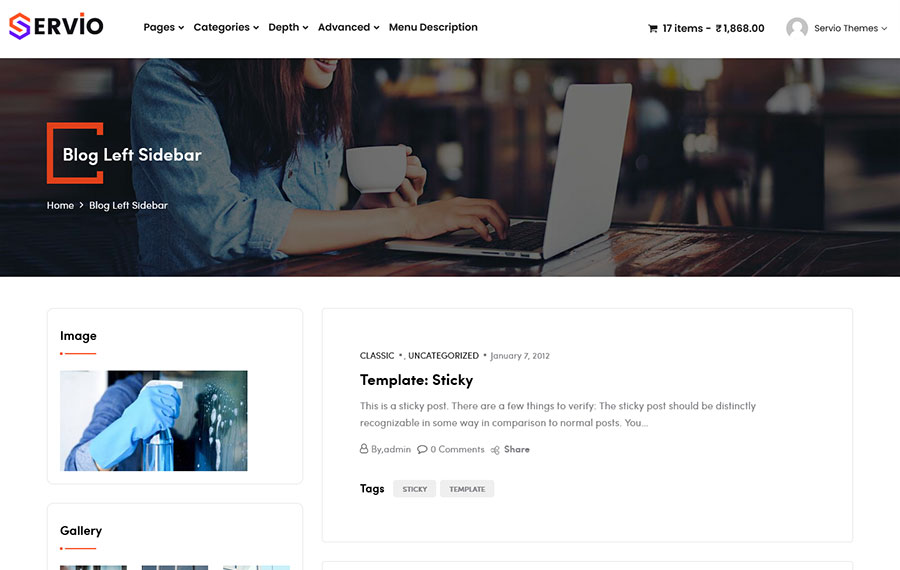The height and width of the screenshot is (570, 900).
Task: Click the Servio logo
Action: pyautogui.click(x=56, y=27)
